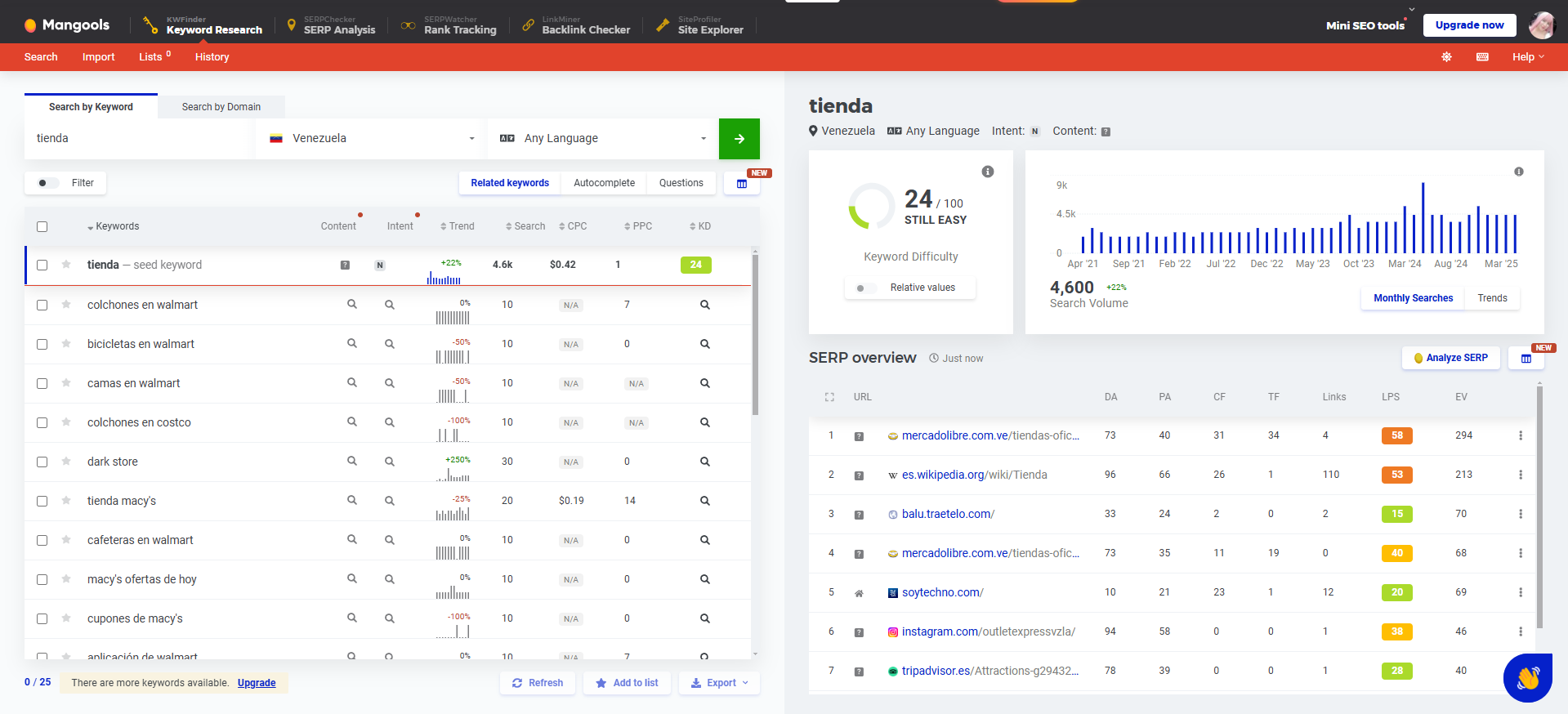Open Keyword Difficulty info icon
Image resolution: width=1568 pixels, height=714 pixels.
click(988, 172)
